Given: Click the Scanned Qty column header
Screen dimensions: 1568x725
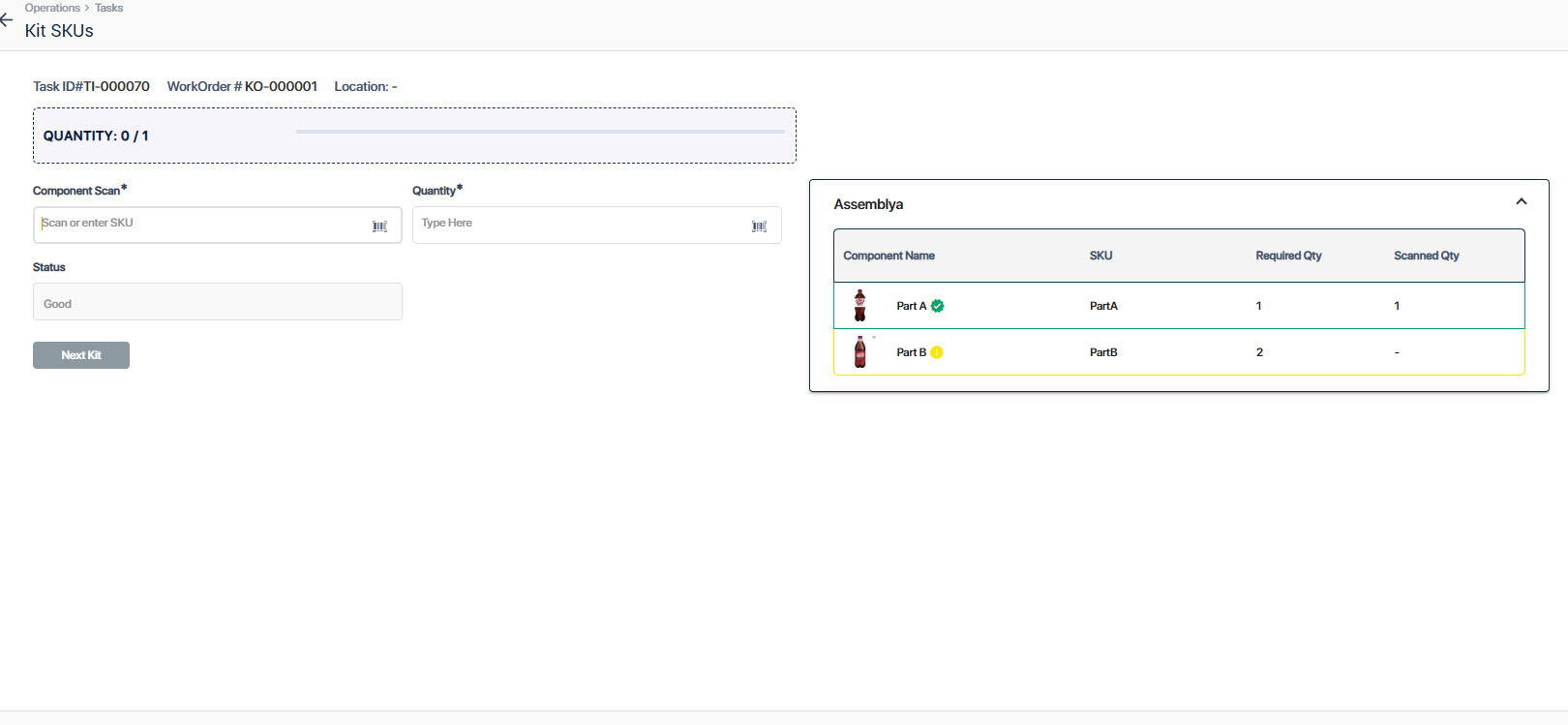Looking at the screenshot, I should pos(1426,256).
